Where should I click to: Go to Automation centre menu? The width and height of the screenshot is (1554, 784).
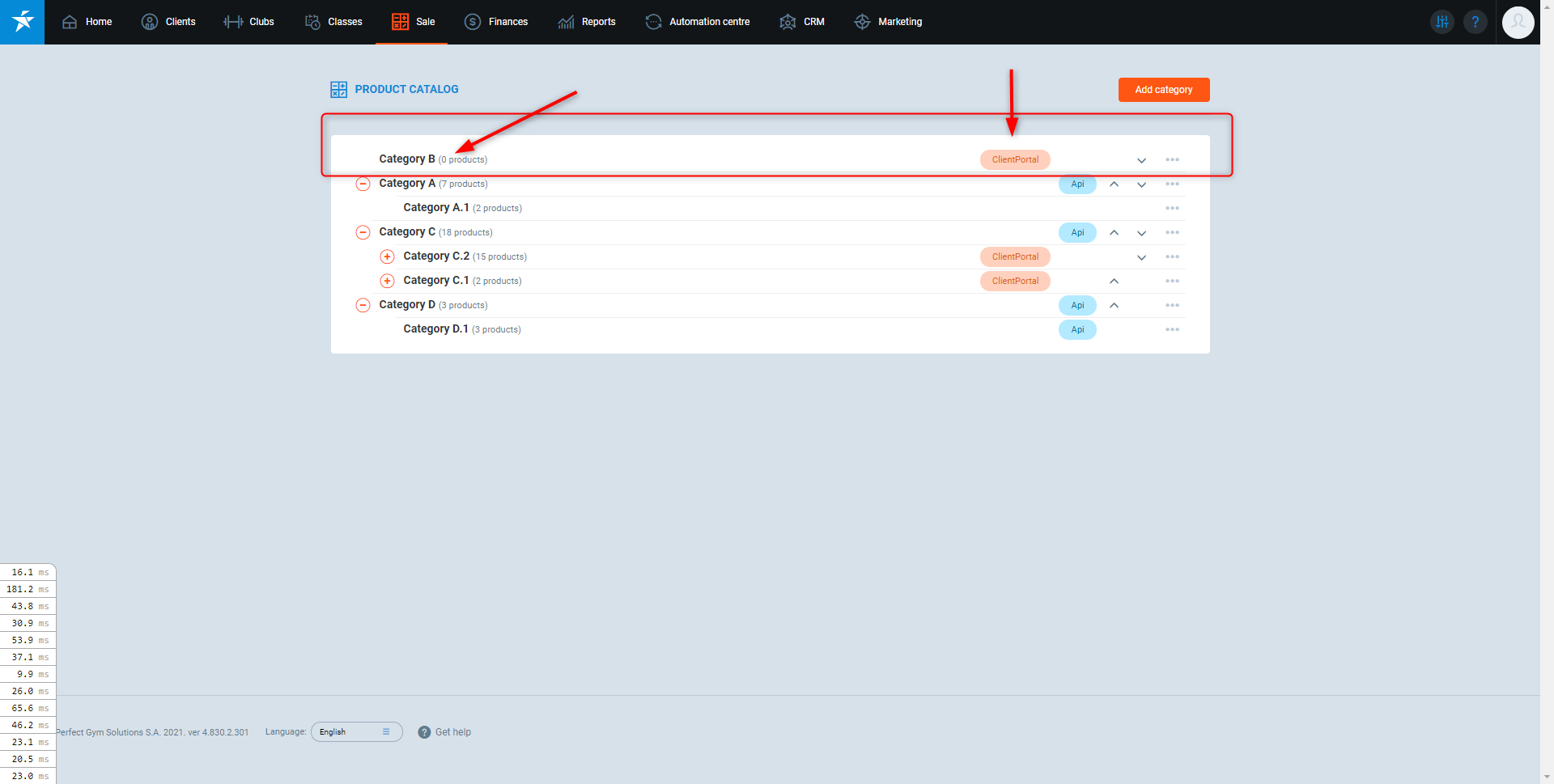click(x=698, y=22)
